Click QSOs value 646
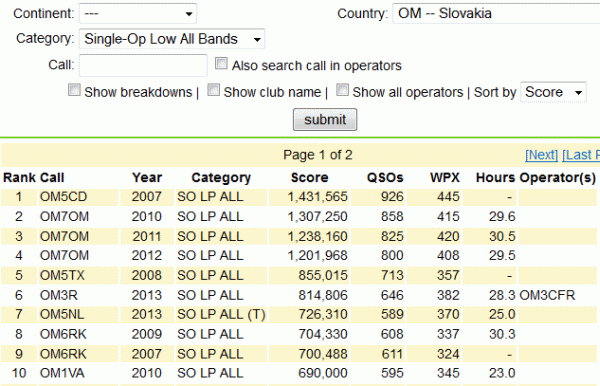Screen dimensions: 600x386 [x=392, y=295]
